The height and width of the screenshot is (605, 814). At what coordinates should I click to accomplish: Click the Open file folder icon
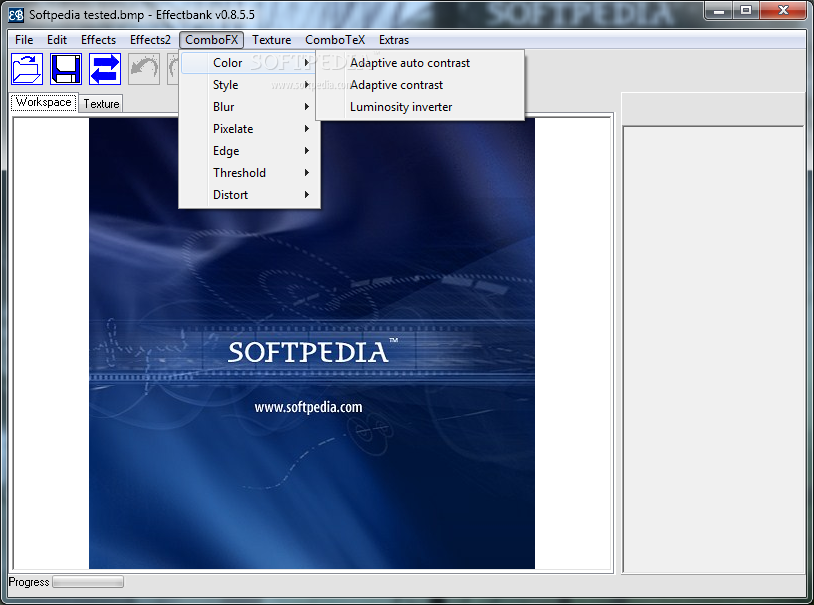pos(27,69)
